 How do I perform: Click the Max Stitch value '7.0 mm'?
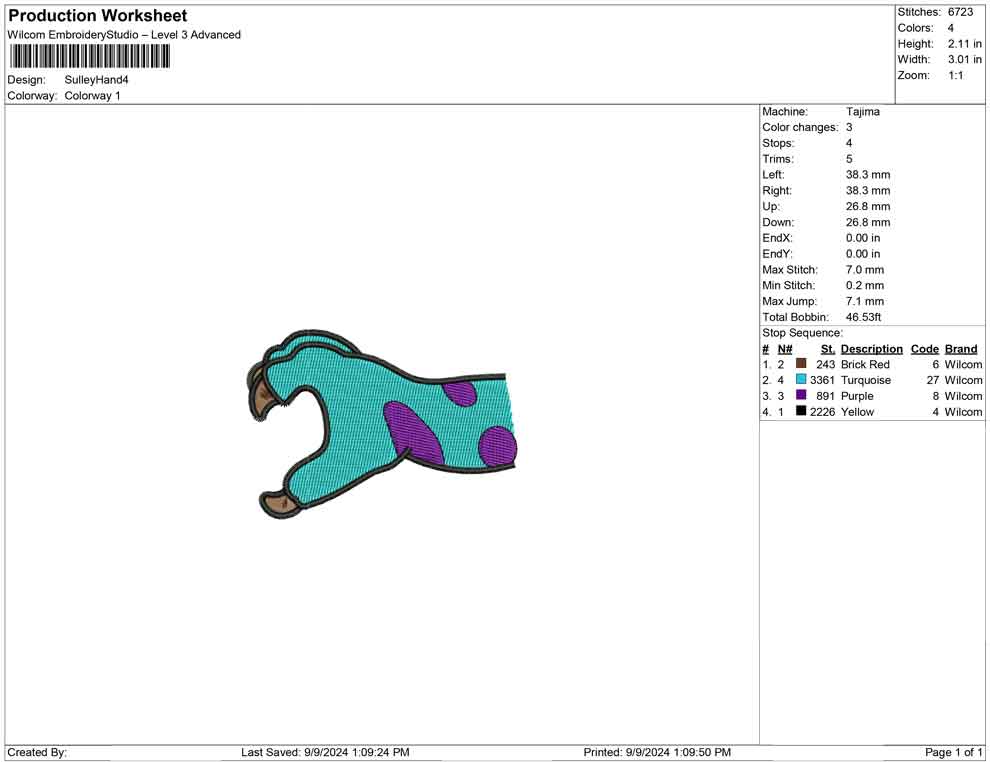(865, 270)
